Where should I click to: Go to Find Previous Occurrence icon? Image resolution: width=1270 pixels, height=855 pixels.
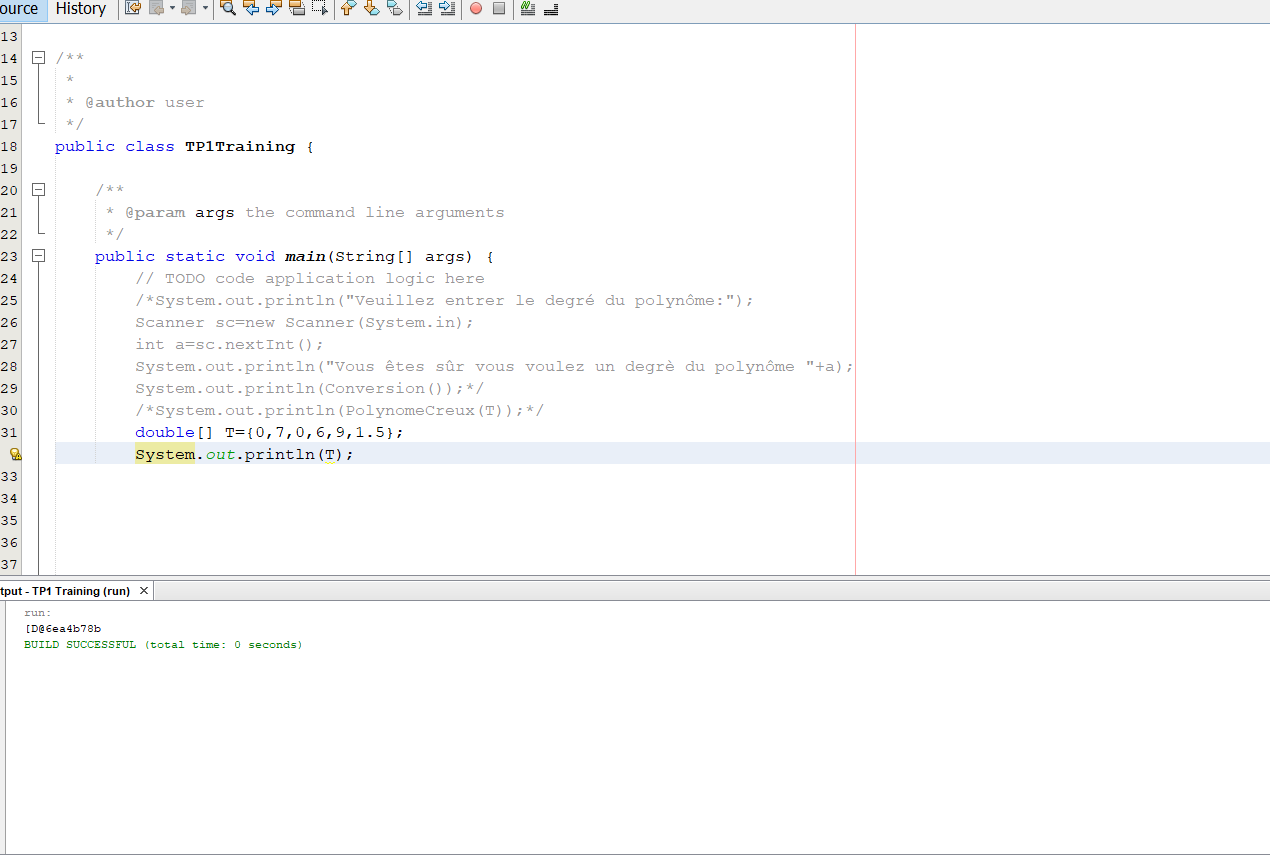[x=251, y=9]
